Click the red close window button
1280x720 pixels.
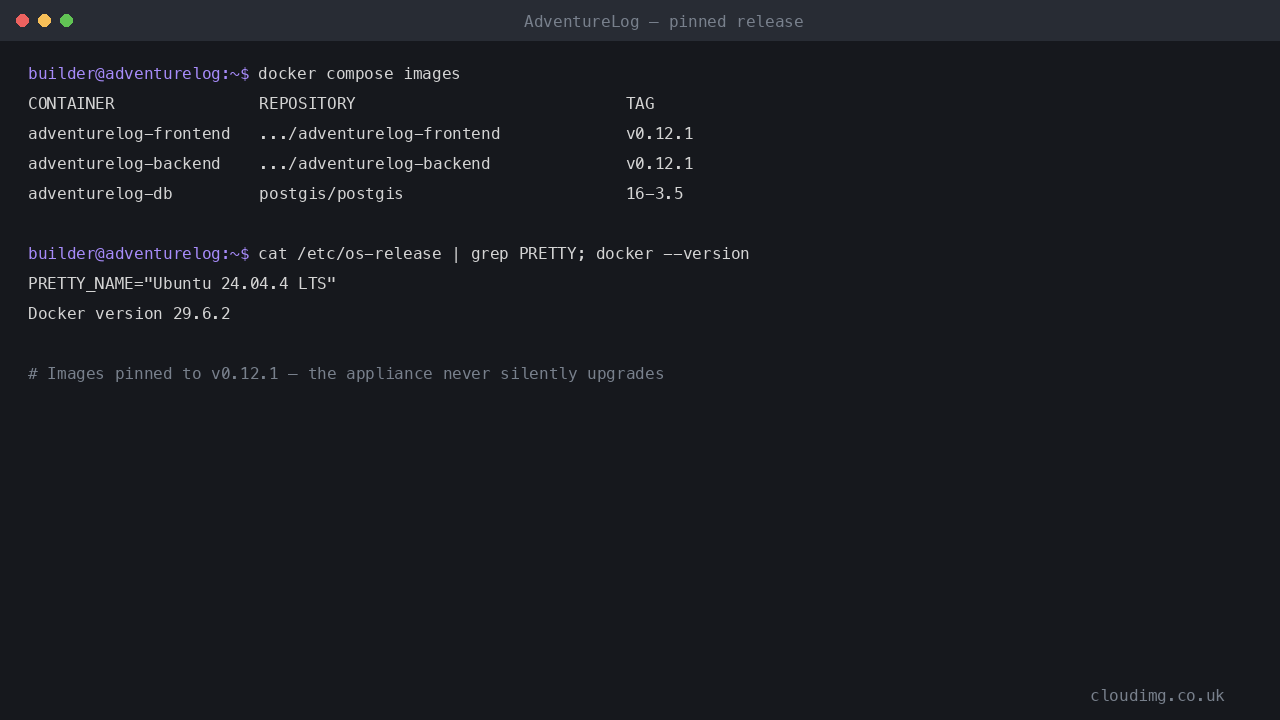(22, 21)
